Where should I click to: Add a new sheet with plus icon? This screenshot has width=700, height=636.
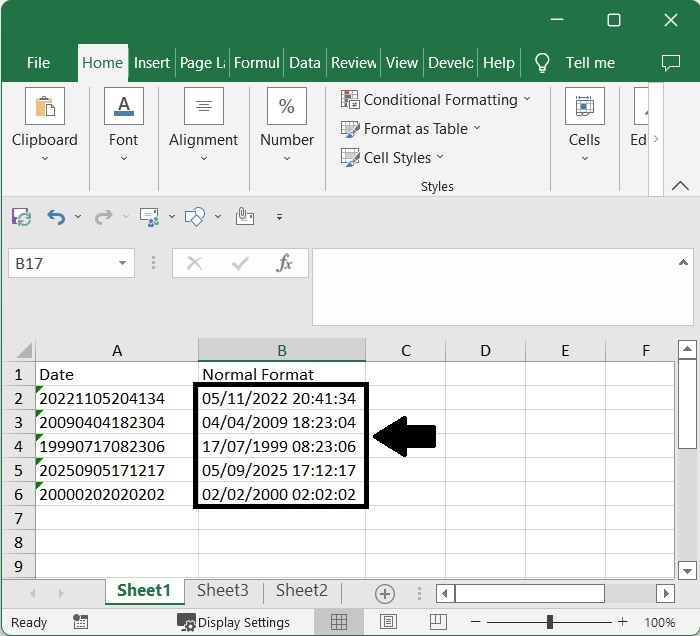pyautogui.click(x=384, y=593)
